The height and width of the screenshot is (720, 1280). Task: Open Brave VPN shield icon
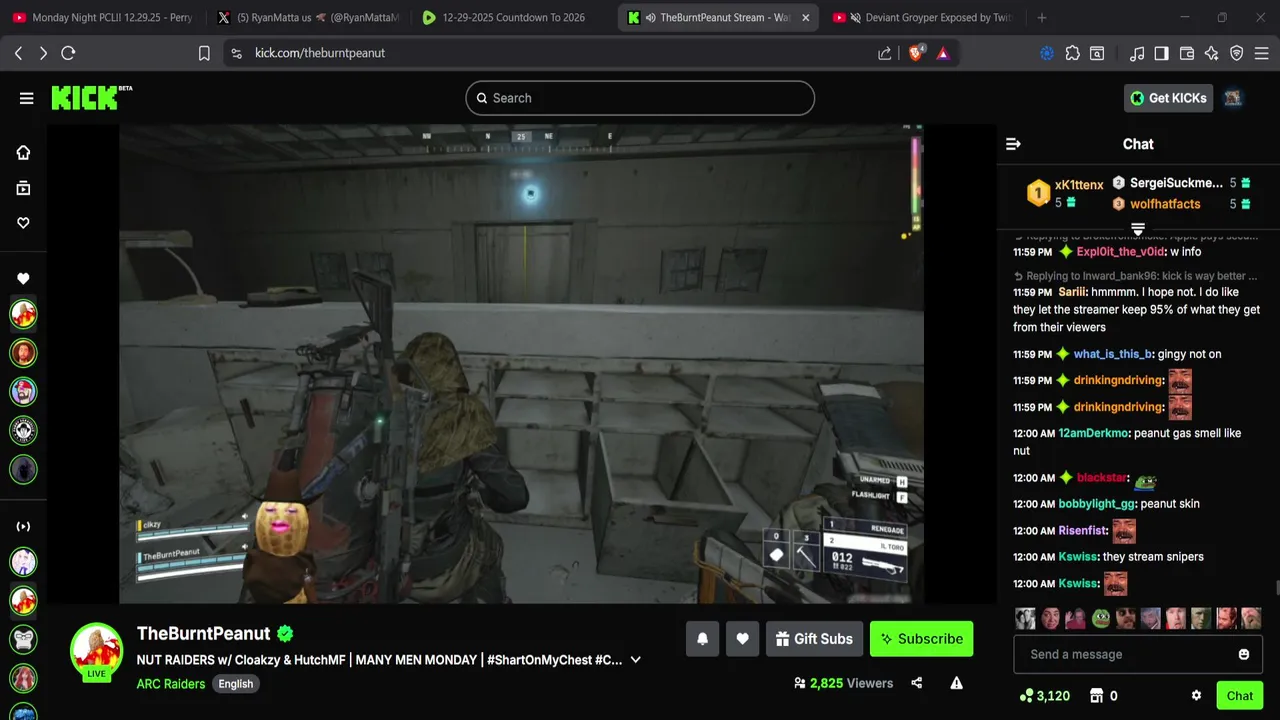coord(1237,53)
